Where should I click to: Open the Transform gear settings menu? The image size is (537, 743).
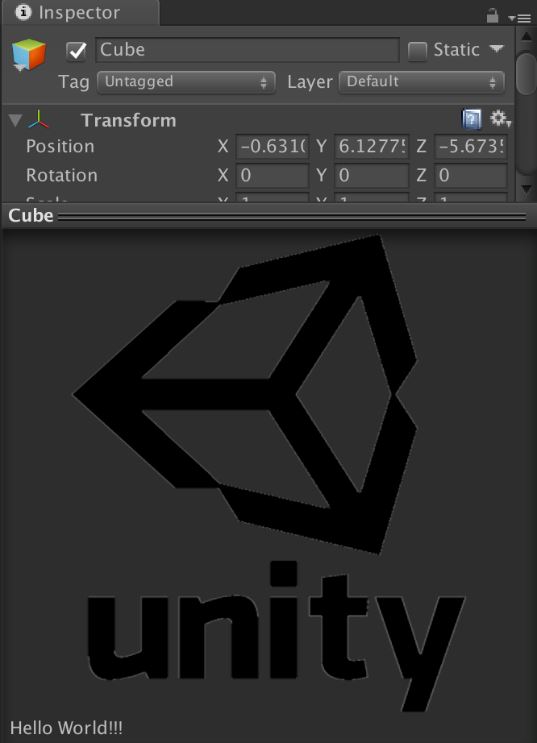(500, 118)
